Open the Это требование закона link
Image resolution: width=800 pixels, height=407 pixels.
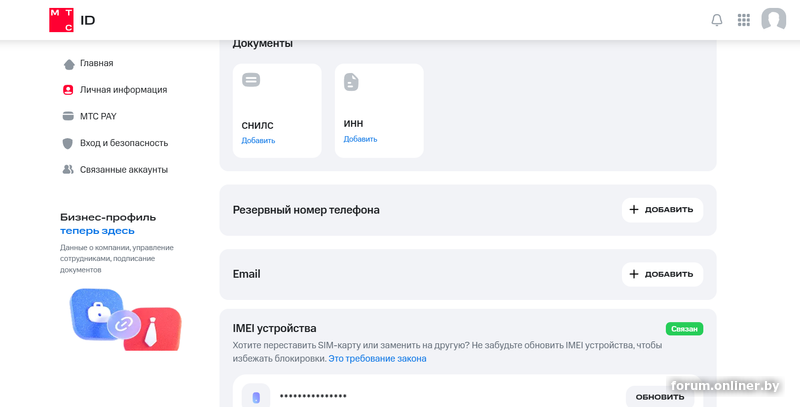377,359
